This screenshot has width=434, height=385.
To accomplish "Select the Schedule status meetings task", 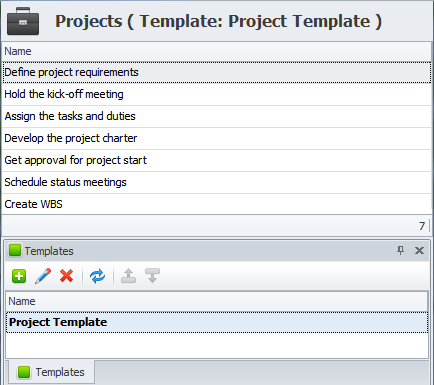I will 216,182.
